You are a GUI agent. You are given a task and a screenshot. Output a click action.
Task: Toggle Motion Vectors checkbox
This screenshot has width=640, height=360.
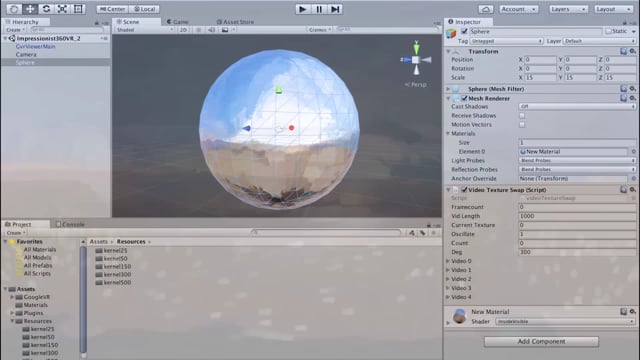(522, 124)
